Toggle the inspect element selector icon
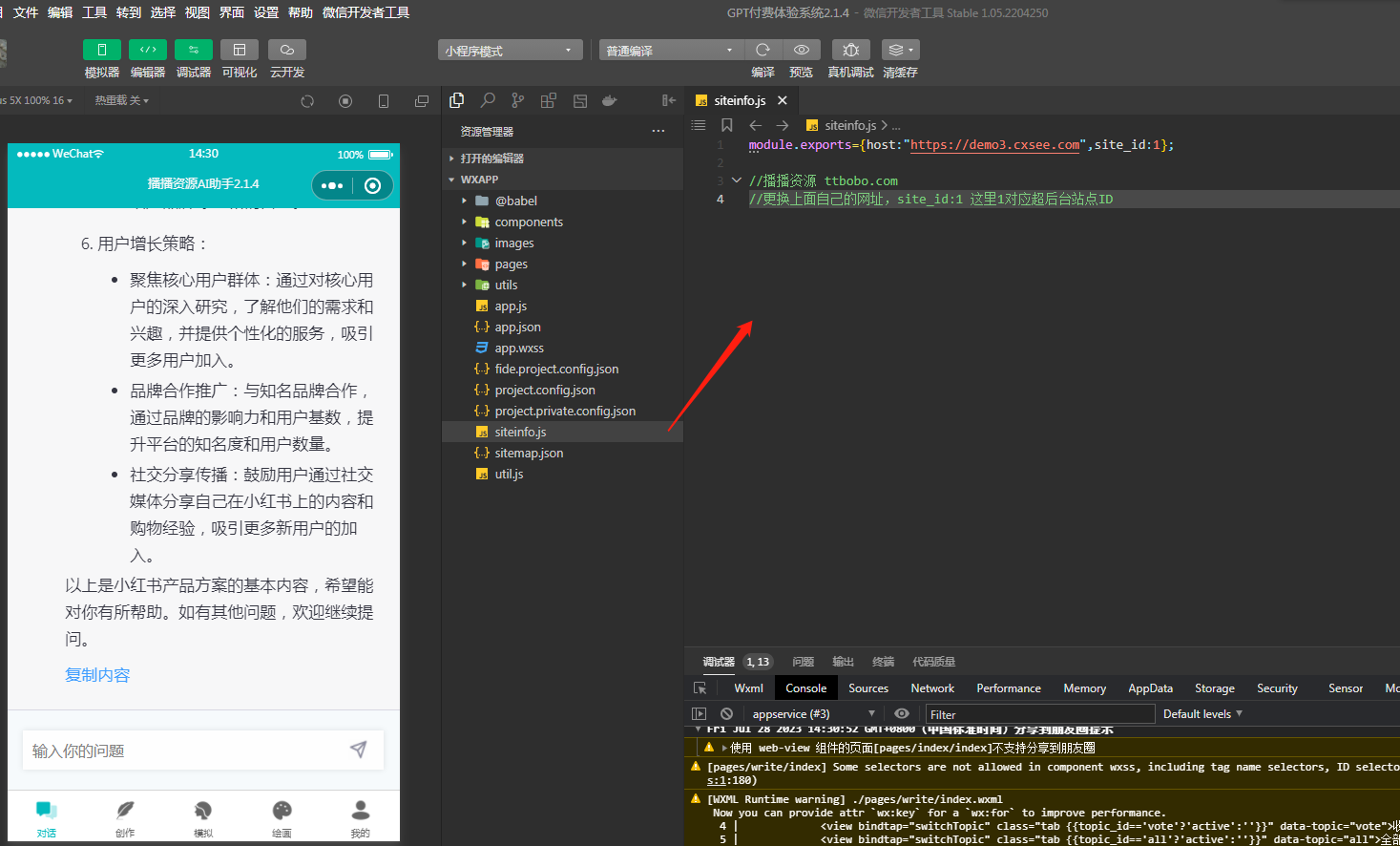Screen dimensions: 1400x846 click(x=700, y=688)
